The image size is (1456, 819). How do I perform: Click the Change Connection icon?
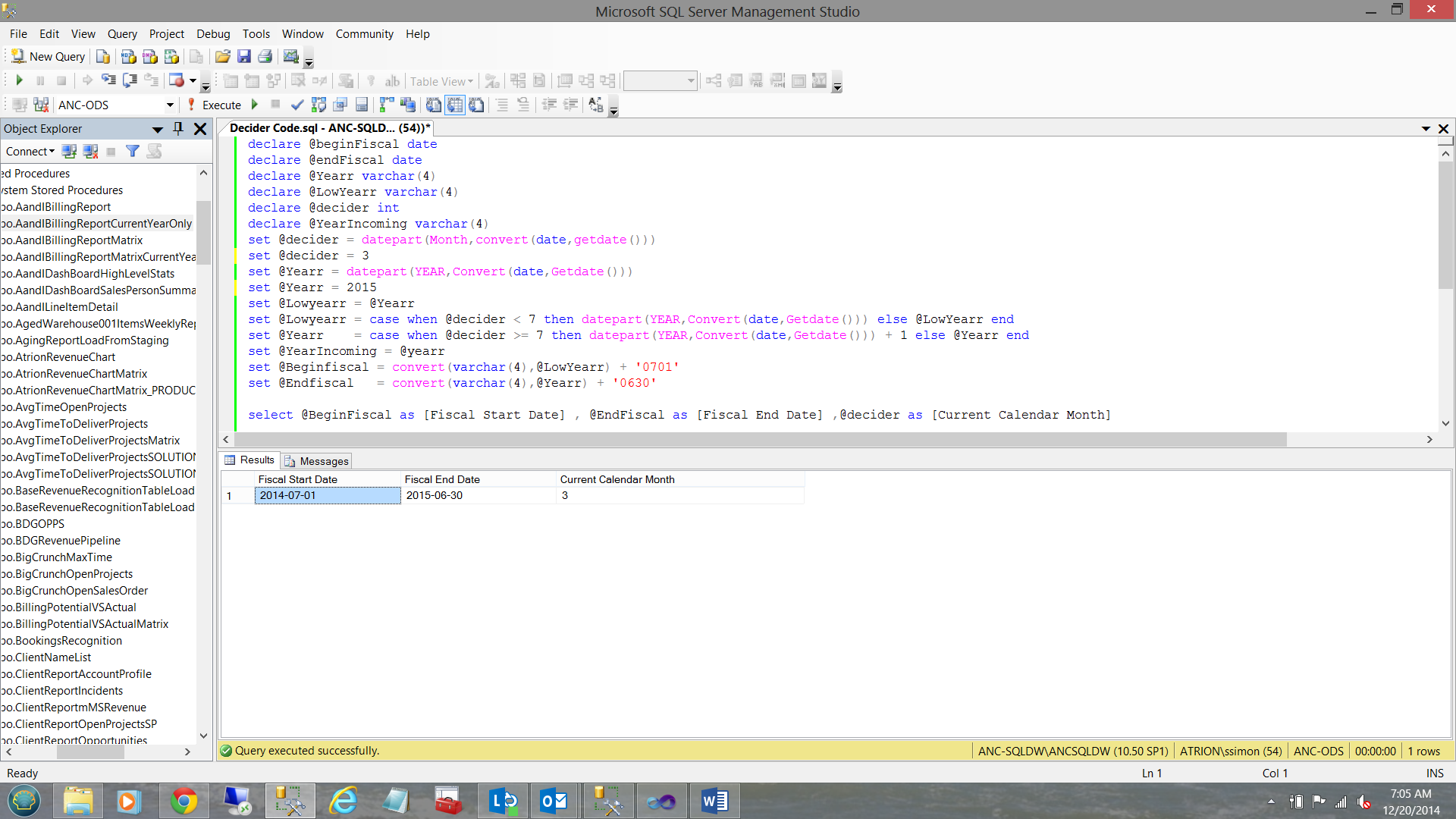[41, 105]
